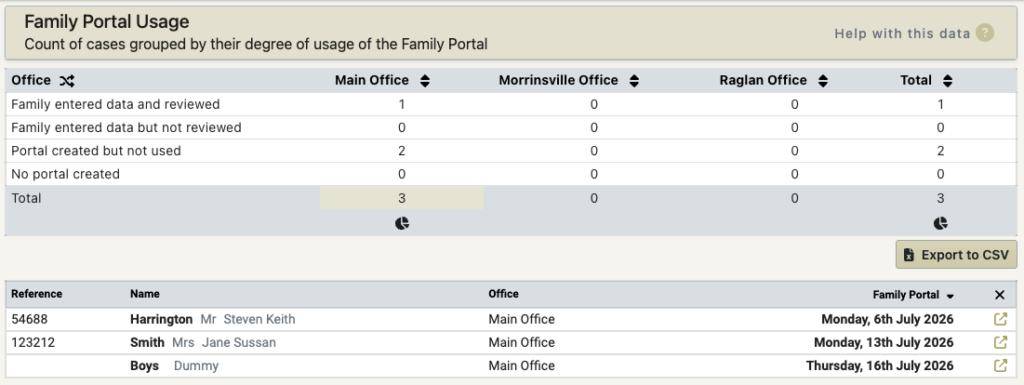Click the Reference column header

pos(37,294)
